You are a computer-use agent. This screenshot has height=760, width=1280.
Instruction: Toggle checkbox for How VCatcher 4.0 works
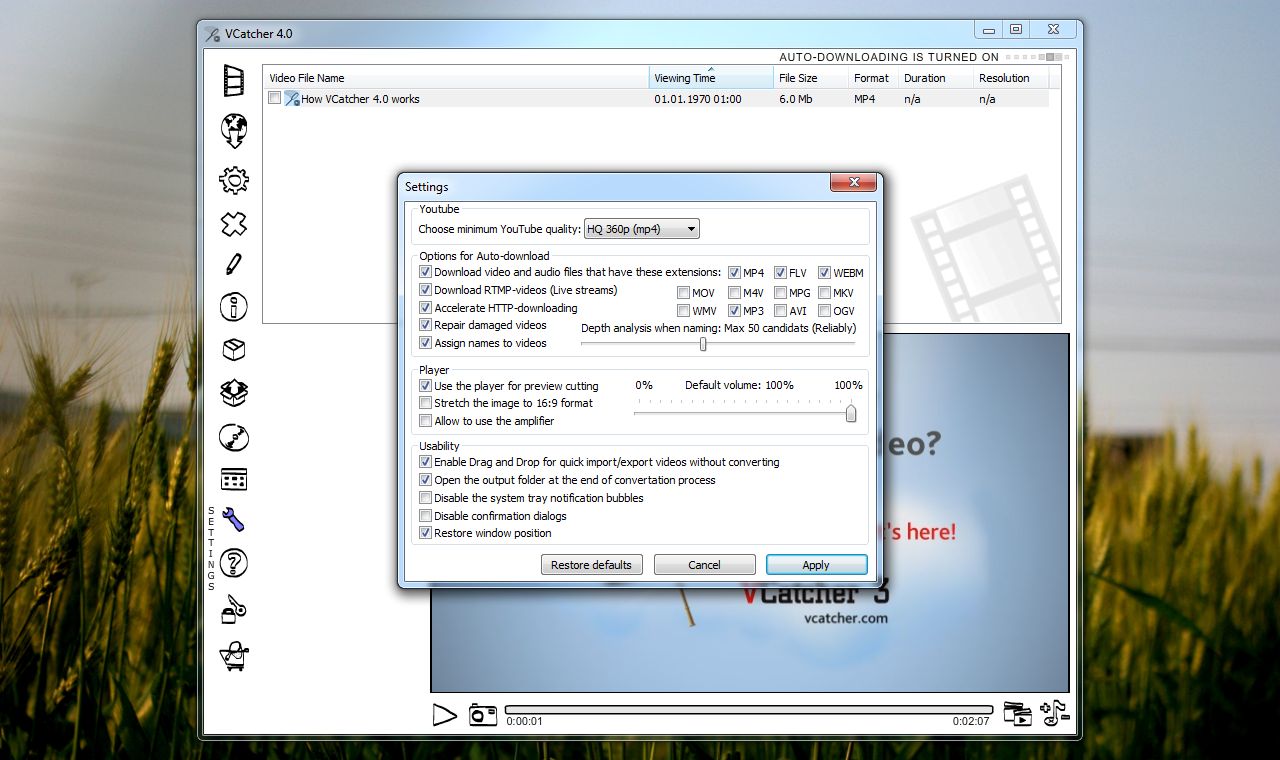pos(275,98)
